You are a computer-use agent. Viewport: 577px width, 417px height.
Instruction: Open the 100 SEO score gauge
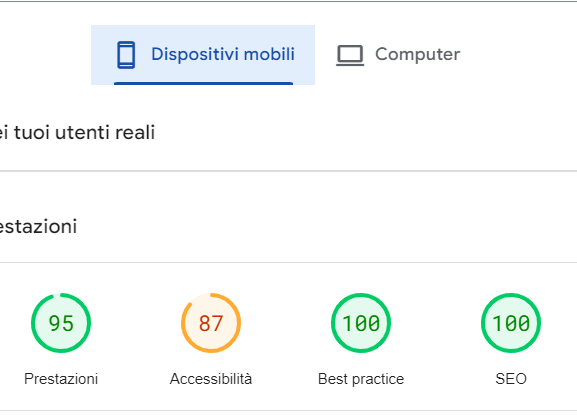tap(511, 323)
